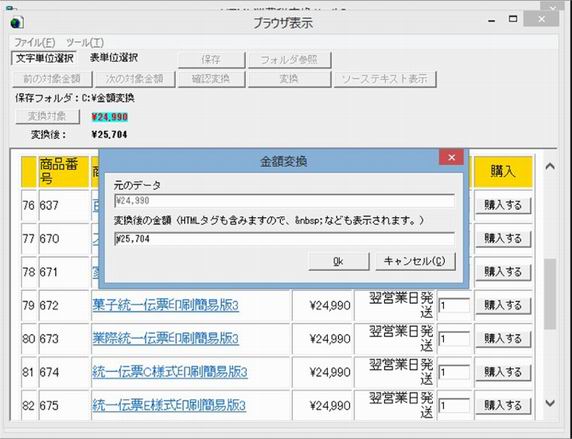The image size is (572, 439).
Task: Click the ¥24,990 price in row 81
Action: tap(330, 372)
